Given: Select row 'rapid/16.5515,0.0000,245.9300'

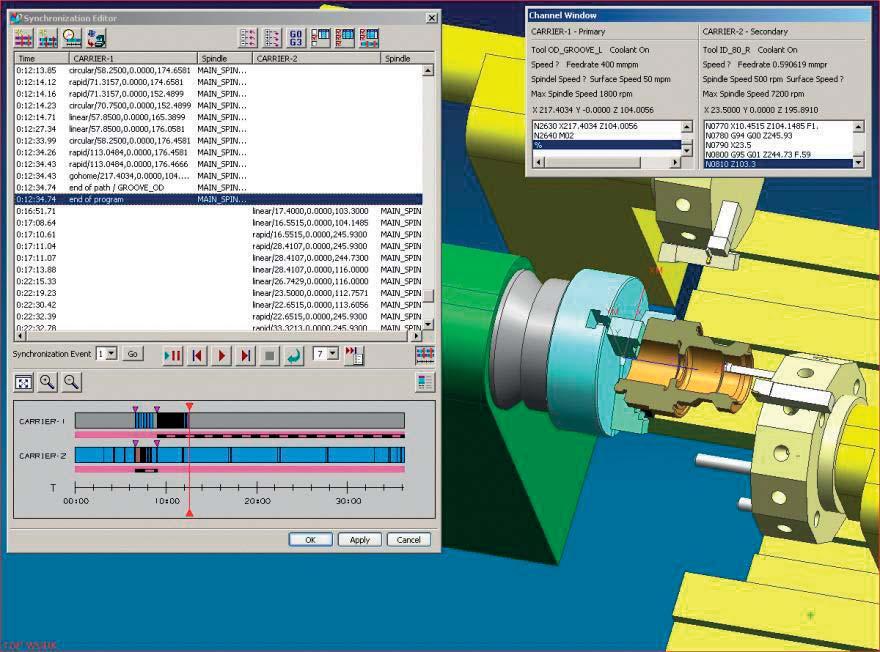Looking at the screenshot, I should [x=218, y=235].
